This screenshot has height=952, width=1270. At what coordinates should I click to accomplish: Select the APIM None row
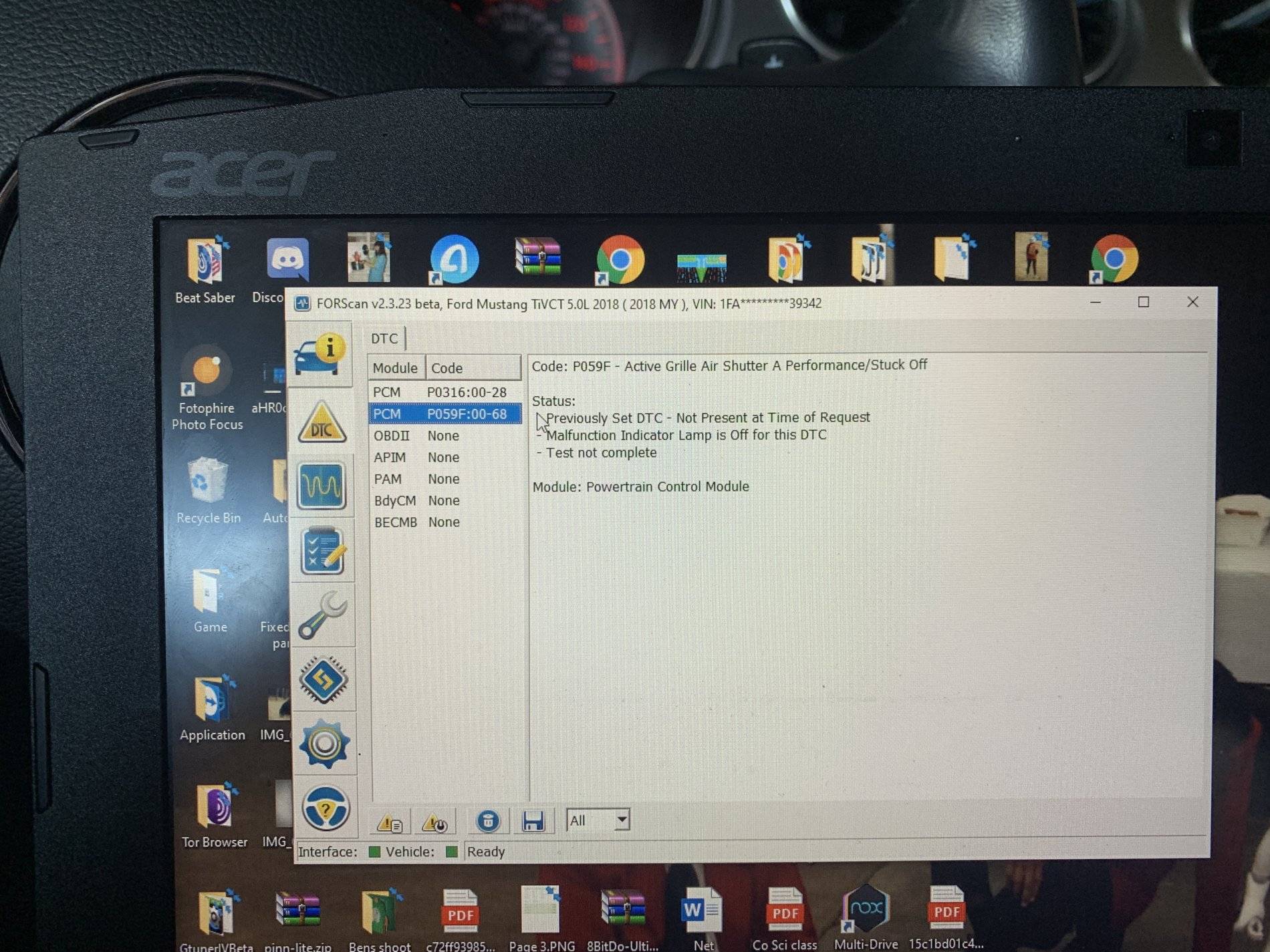(444, 458)
